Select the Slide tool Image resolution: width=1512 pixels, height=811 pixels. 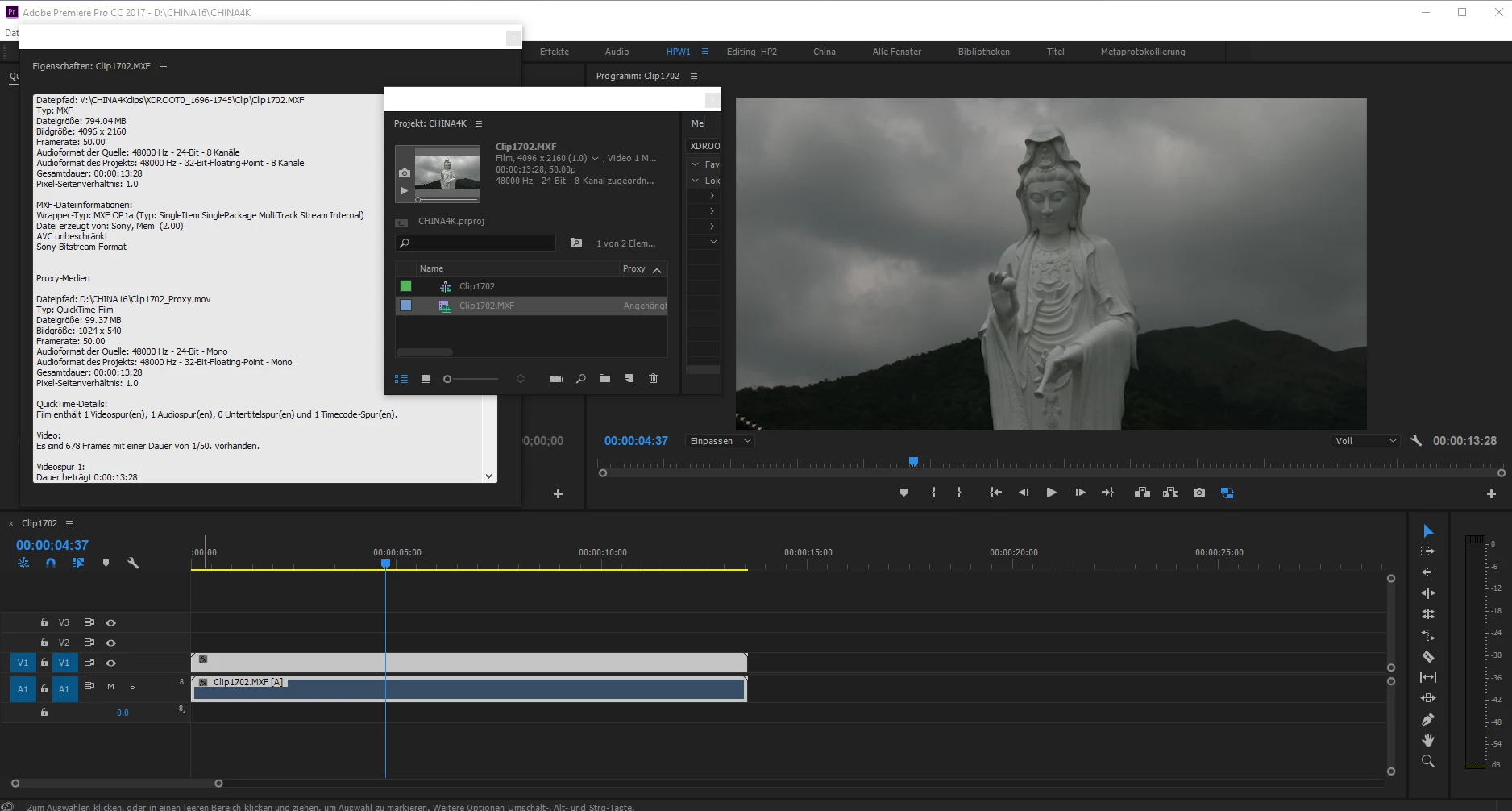(1428, 698)
